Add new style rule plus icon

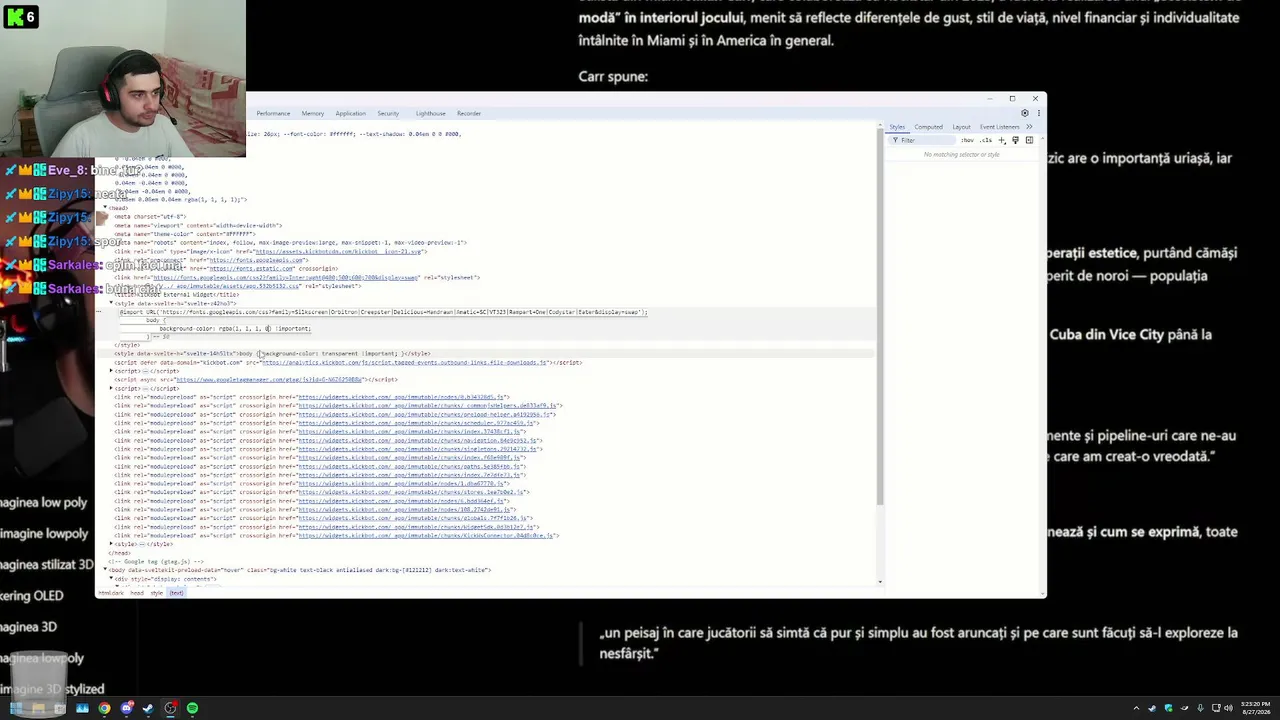pos(1002,140)
